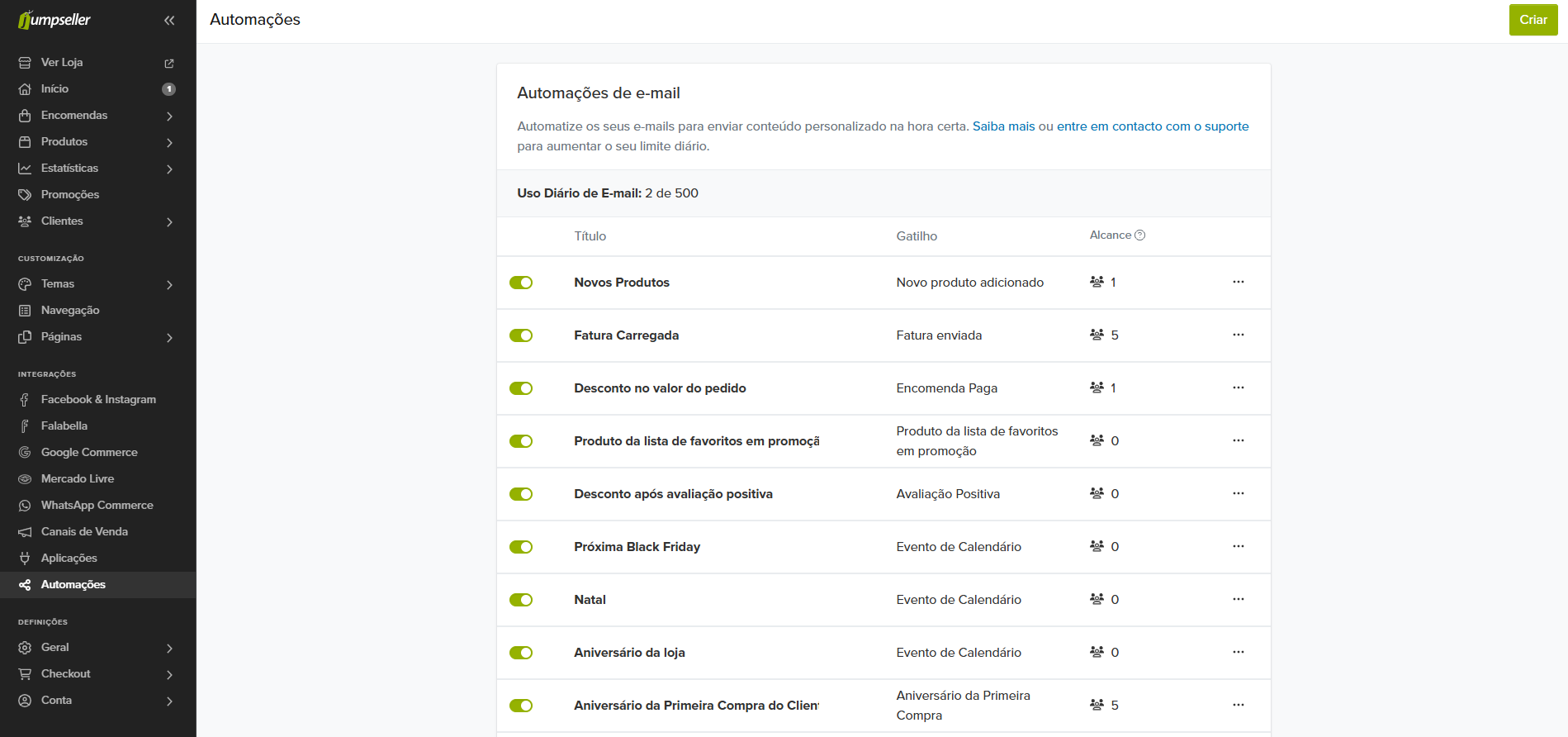Open WhatsApp Commerce integration page
Image resolution: width=1568 pixels, height=737 pixels.
[x=97, y=506]
